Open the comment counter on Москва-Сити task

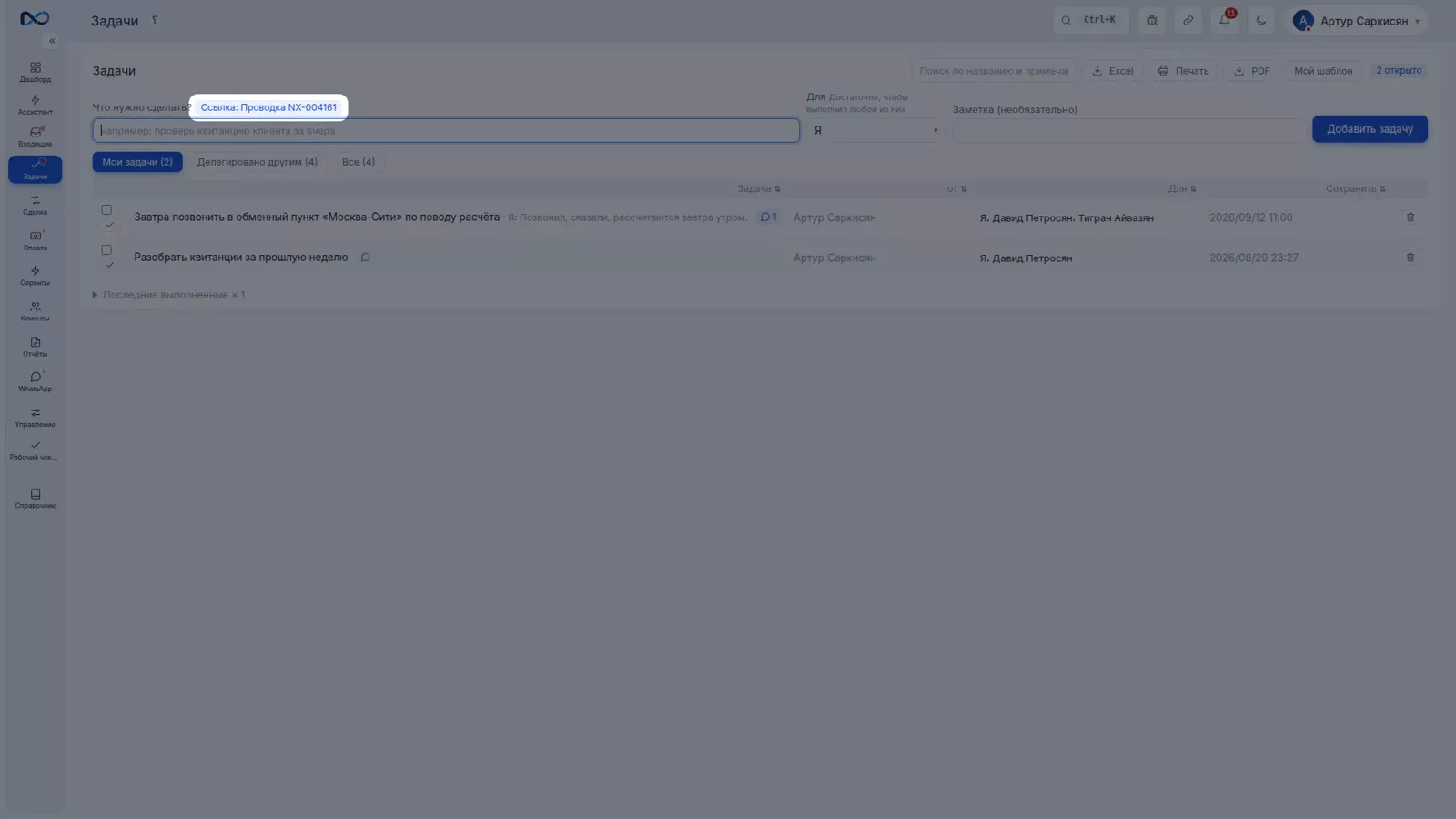768,217
